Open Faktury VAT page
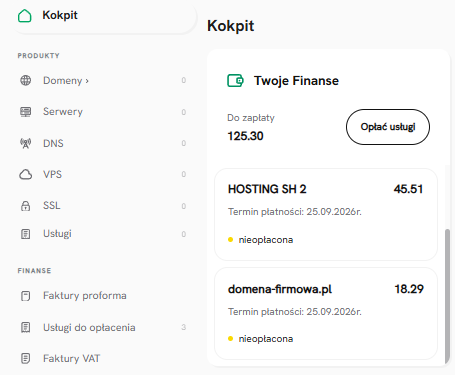 click(71, 358)
